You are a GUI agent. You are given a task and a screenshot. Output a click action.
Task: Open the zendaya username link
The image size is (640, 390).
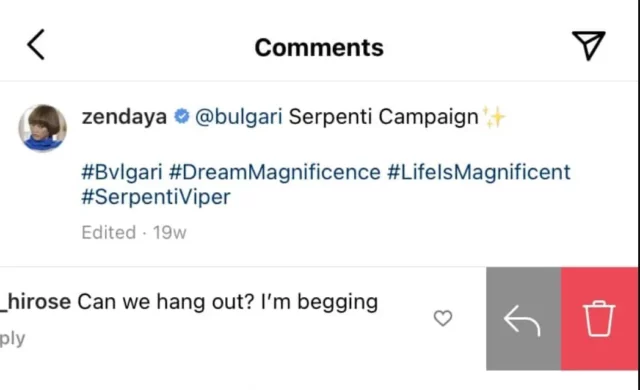point(124,117)
